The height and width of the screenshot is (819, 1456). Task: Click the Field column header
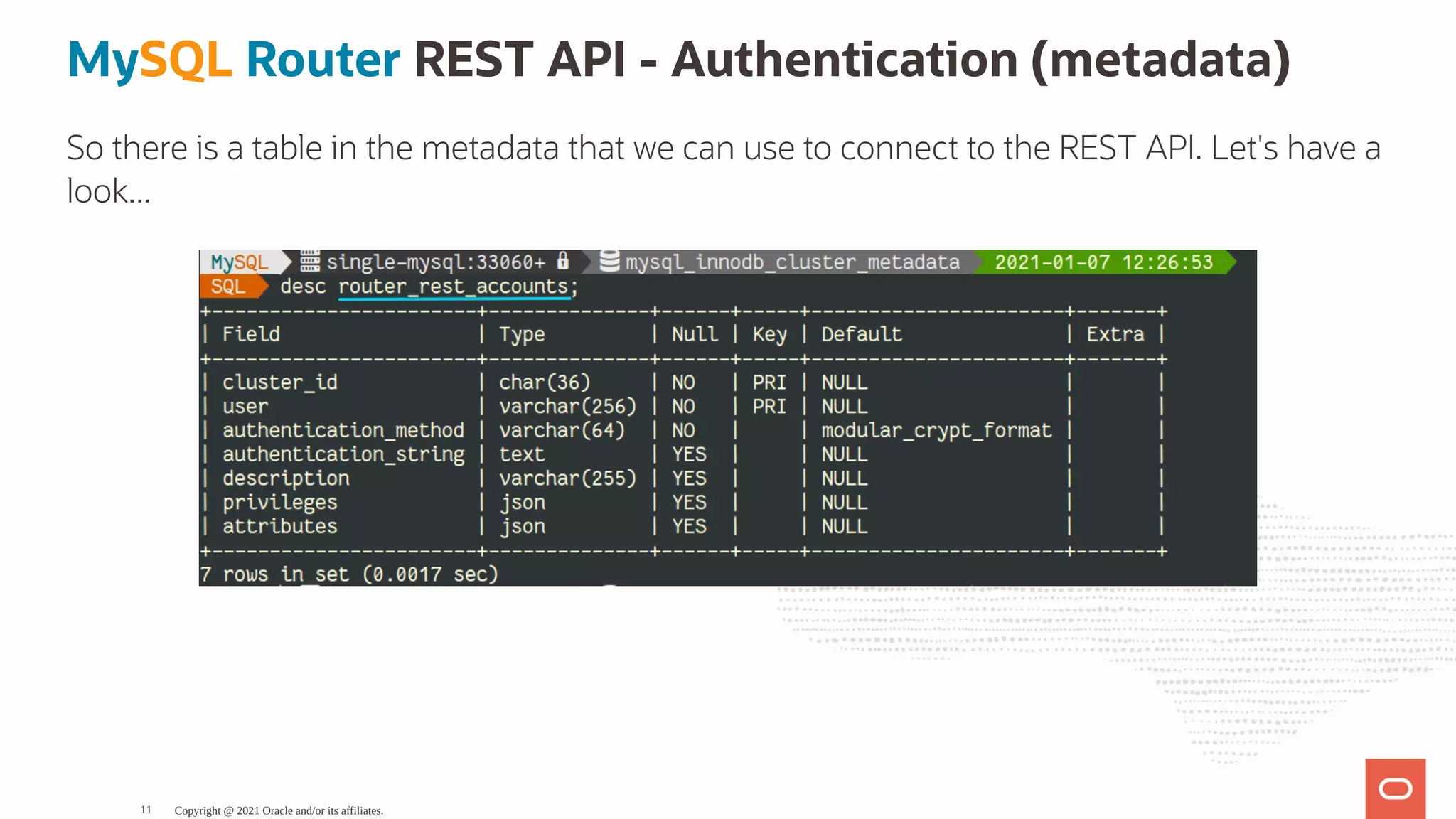251,334
